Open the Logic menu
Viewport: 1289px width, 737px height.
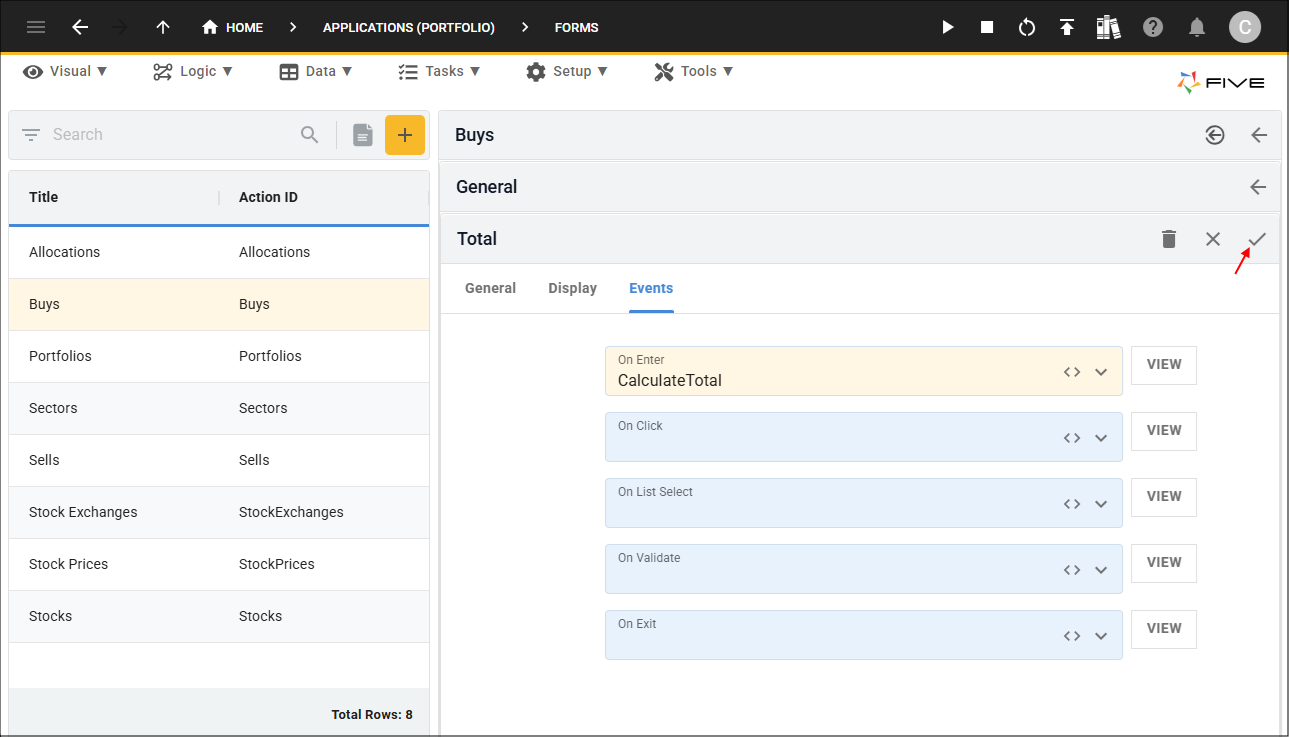tap(193, 71)
